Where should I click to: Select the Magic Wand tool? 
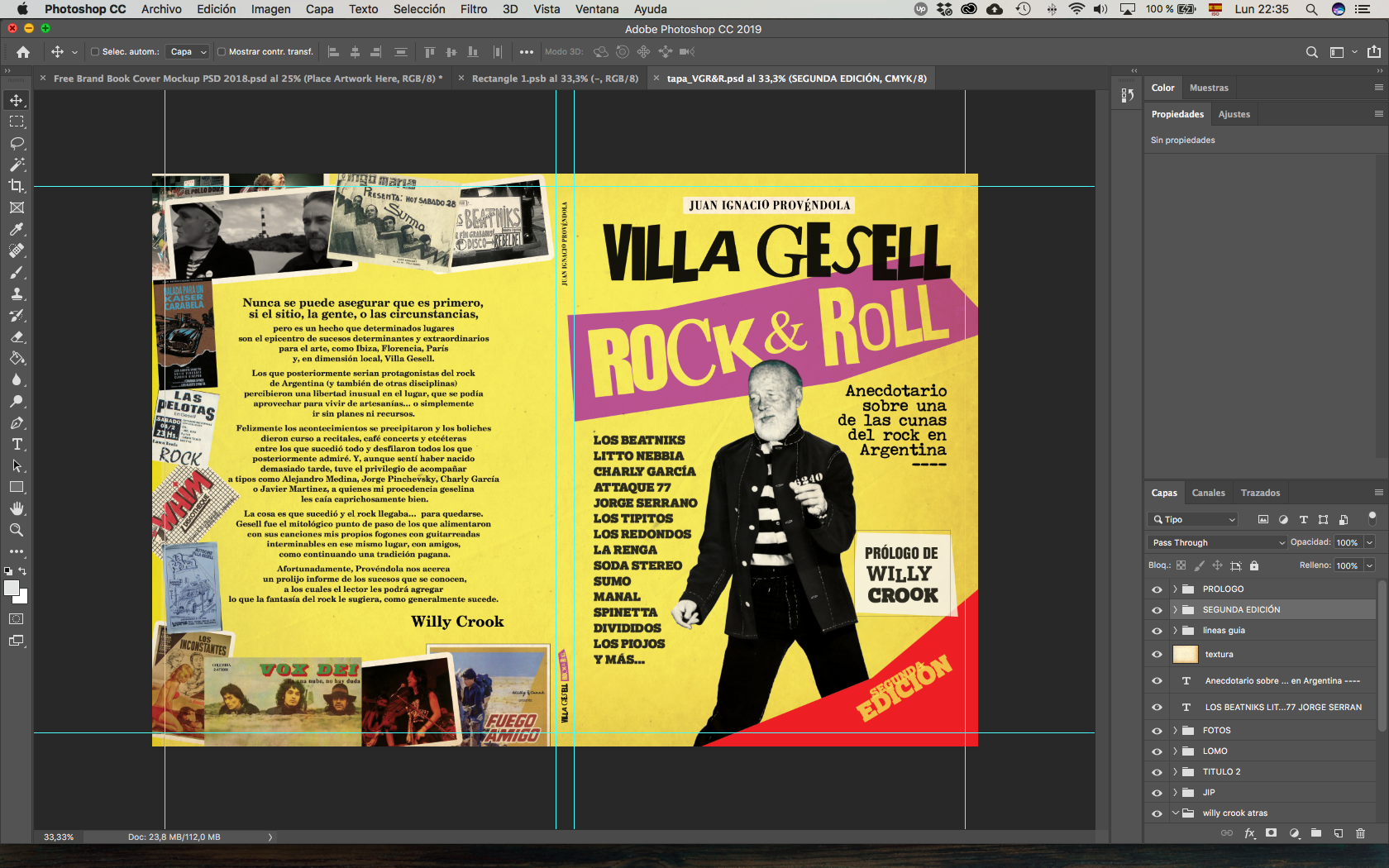tap(17, 165)
